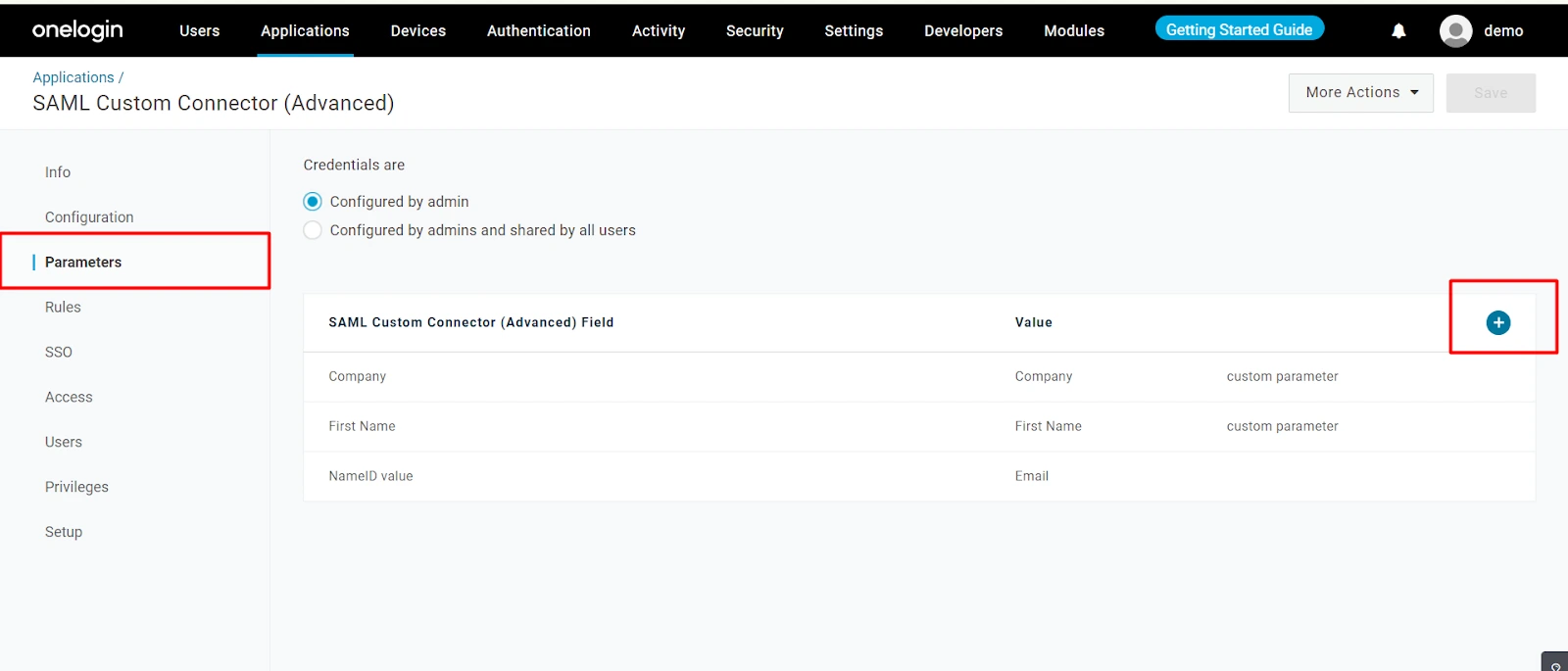Click SAML Custom Connector (Advanced) Field header
Image resolution: width=1568 pixels, height=671 pixels.
pyautogui.click(x=470, y=322)
